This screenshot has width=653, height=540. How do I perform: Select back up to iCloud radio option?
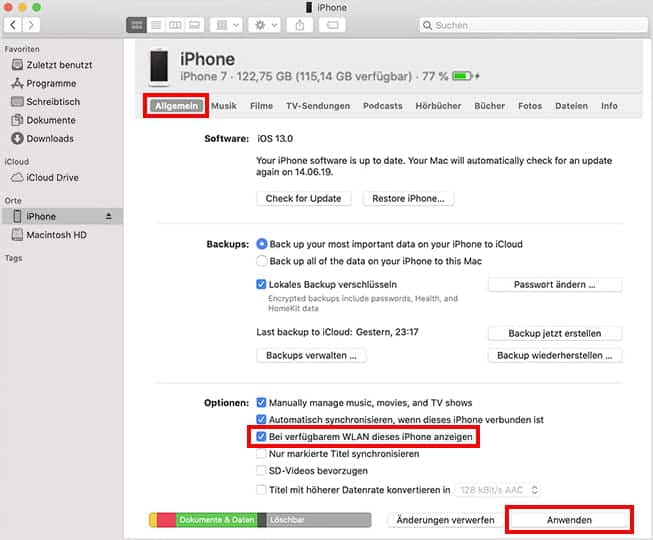[x=262, y=244]
